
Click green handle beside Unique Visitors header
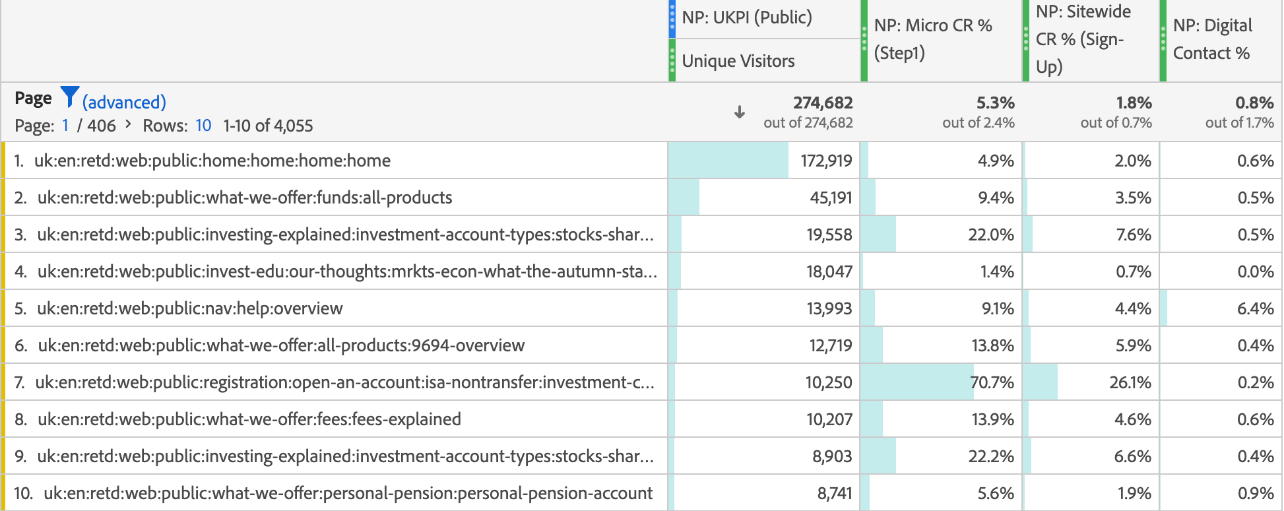(x=672, y=61)
